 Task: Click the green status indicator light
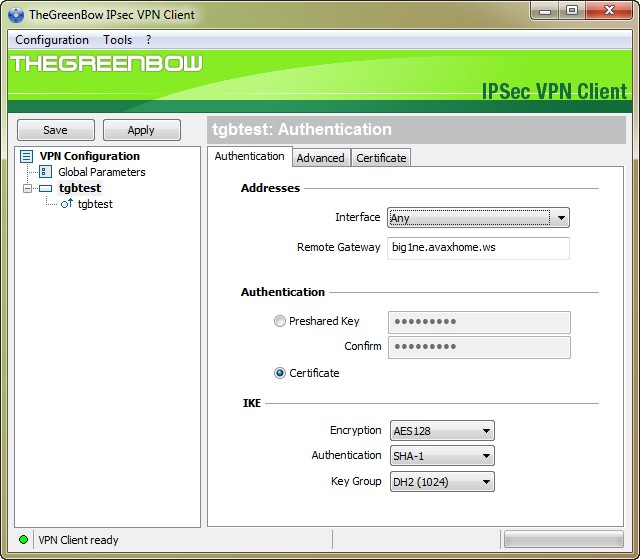pyautogui.click(x=24, y=540)
